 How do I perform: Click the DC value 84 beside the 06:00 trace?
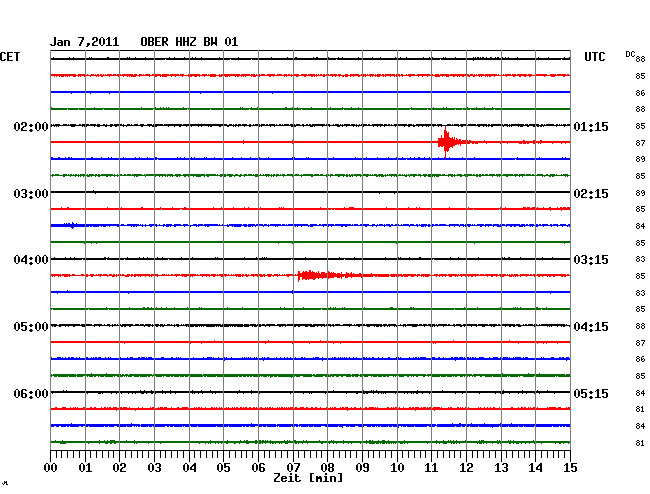(640, 393)
